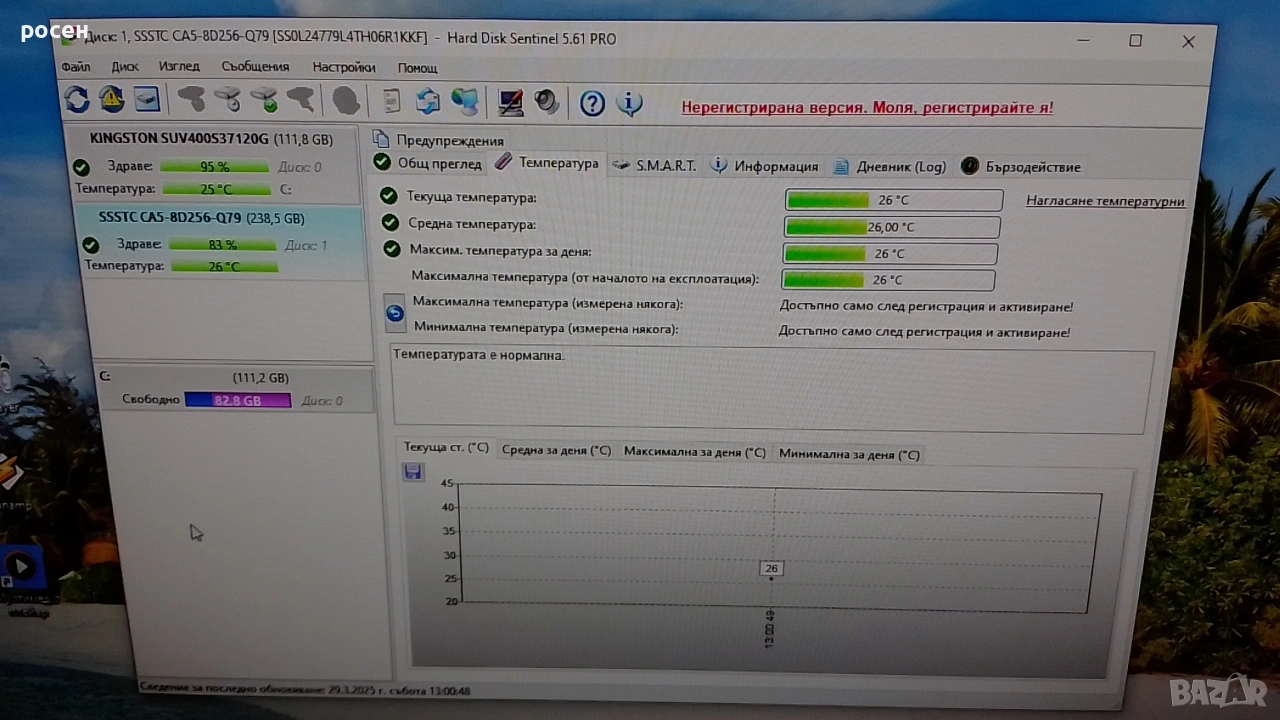Click the refresh arrows toolbar icon

click(x=77, y=99)
